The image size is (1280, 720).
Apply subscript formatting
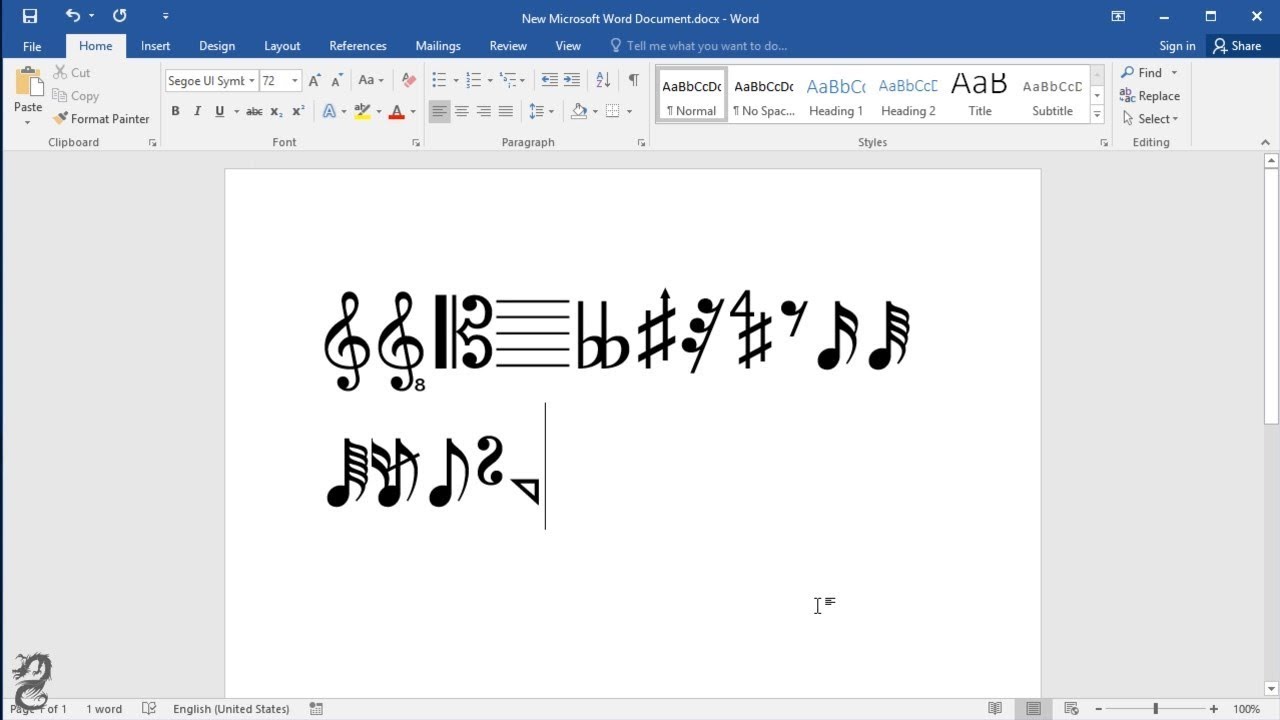[276, 111]
